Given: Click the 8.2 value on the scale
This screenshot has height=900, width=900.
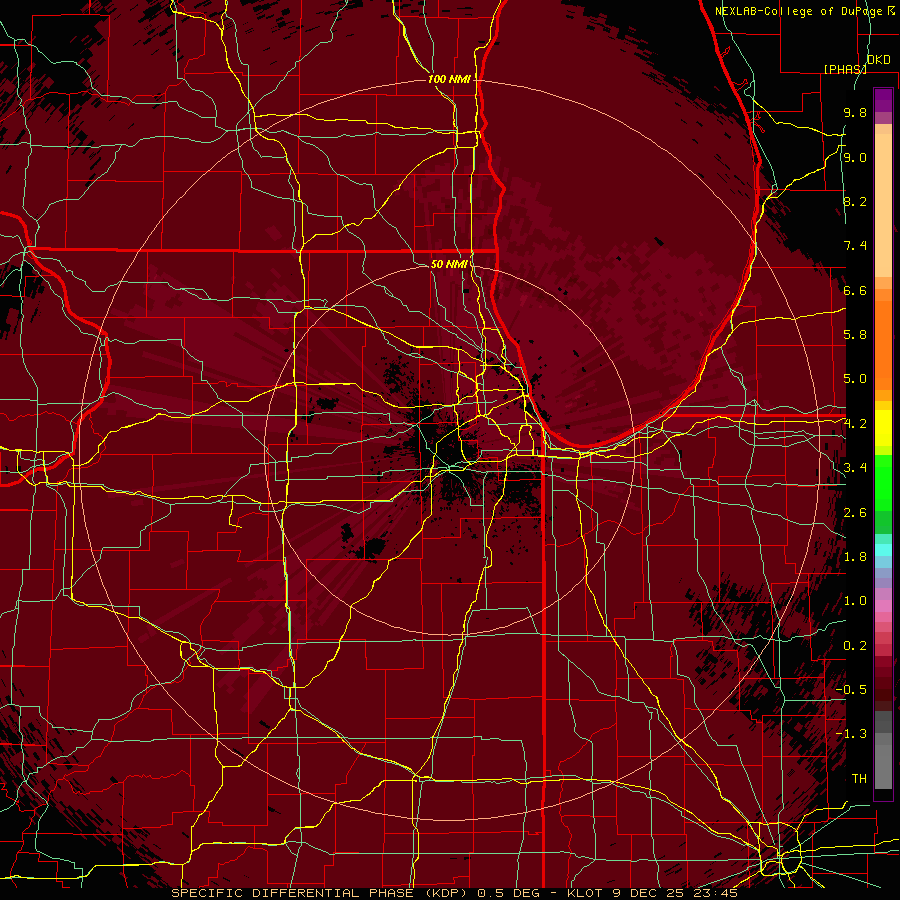Looking at the screenshot, I should point(855,201).
